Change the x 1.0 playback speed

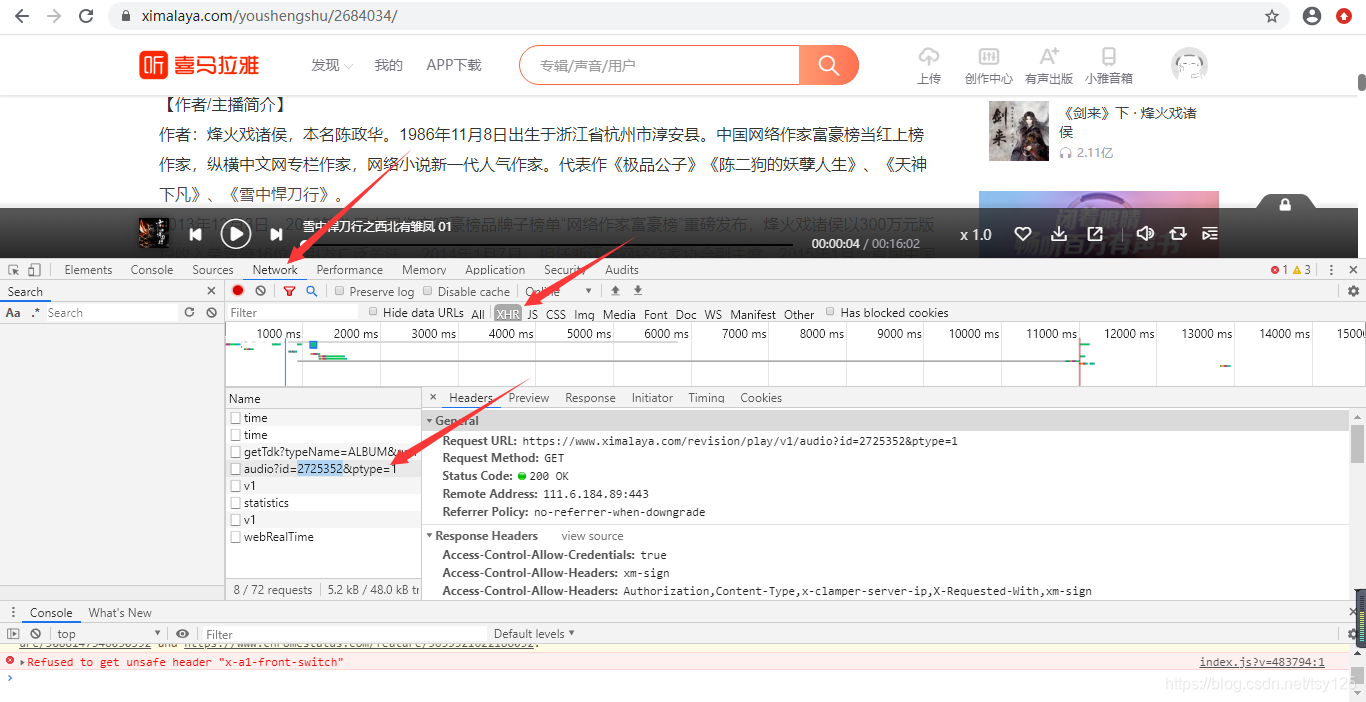point(976,234)
